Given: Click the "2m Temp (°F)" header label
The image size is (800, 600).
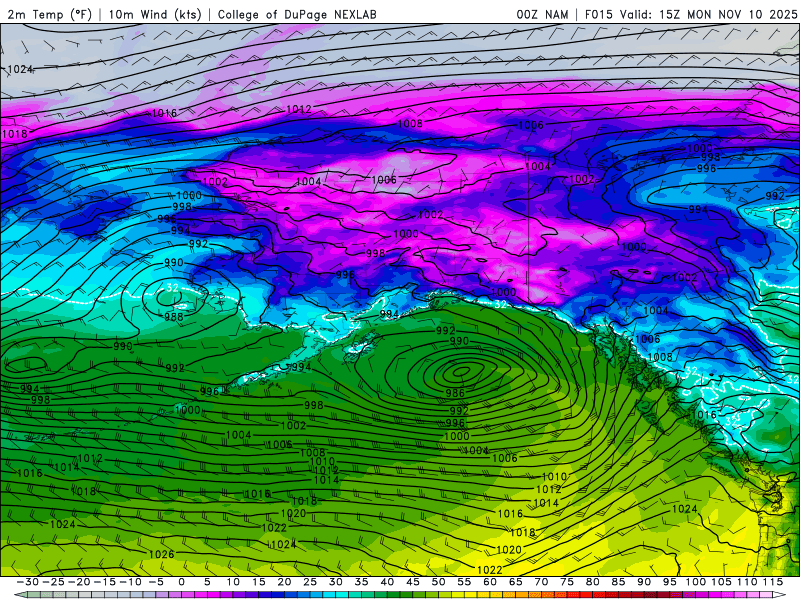Looking at the screenshot, I should [49, 14].
